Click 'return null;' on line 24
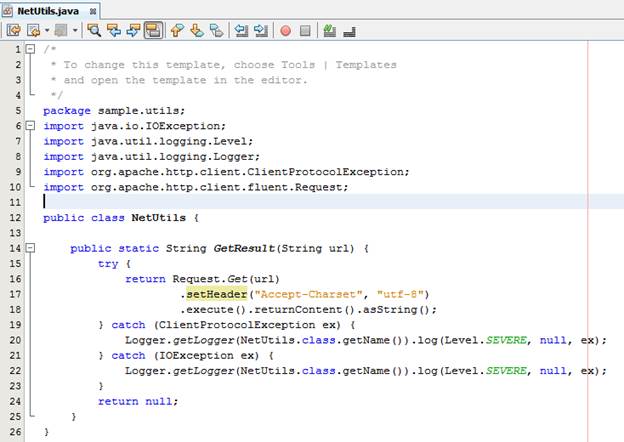Viewport: 624px width, 442px height. tap(138, 401)
